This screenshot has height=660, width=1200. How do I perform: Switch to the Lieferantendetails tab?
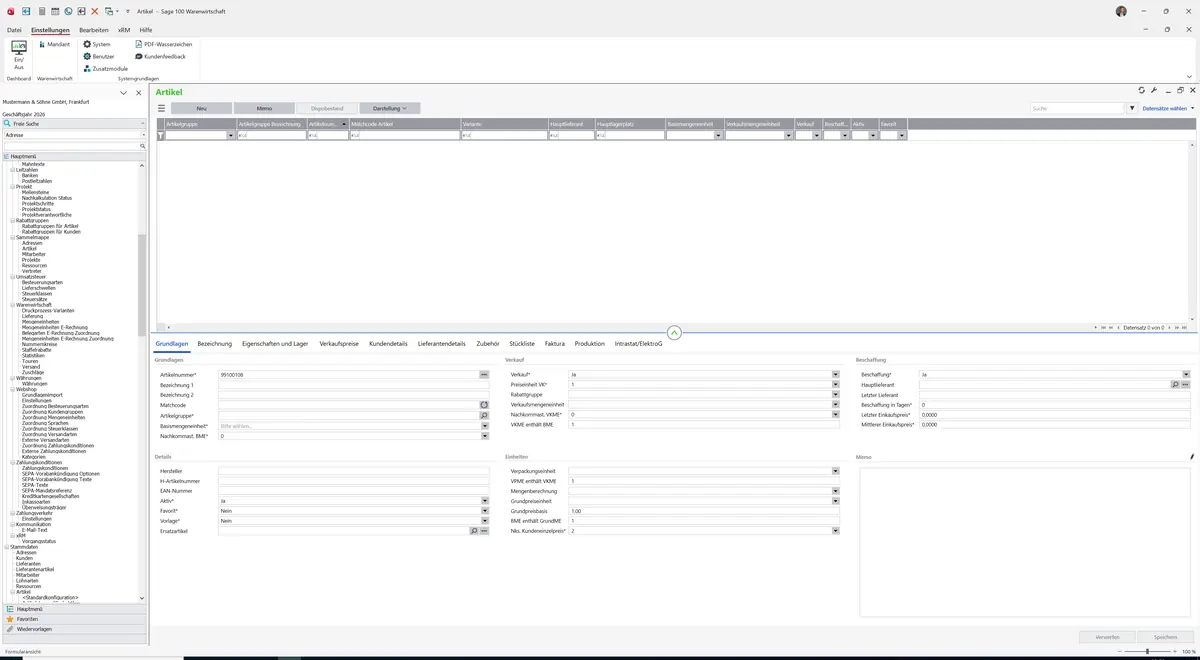pos(442,344)
